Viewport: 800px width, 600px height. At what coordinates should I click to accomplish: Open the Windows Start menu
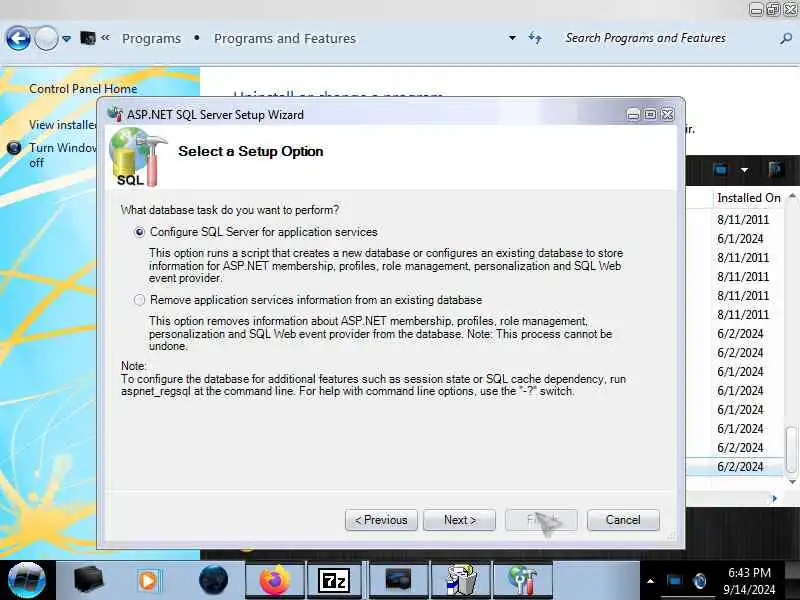[x=27, y=580]
